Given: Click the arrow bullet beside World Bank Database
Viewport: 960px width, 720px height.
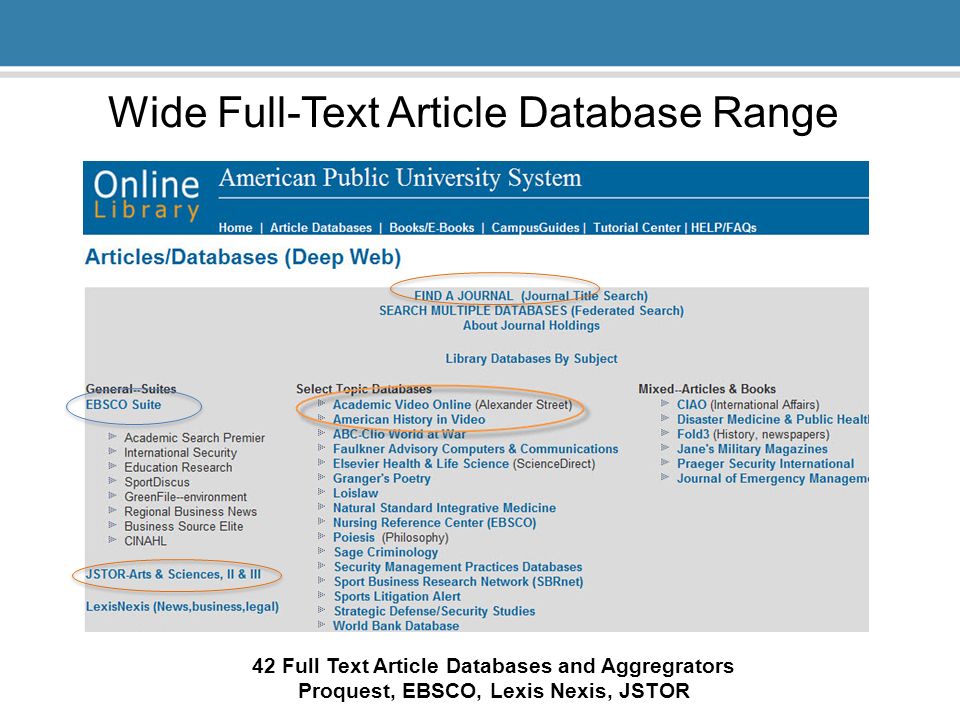Looking at the screenshot, I should pyautogui.click(x=321, y=624).
